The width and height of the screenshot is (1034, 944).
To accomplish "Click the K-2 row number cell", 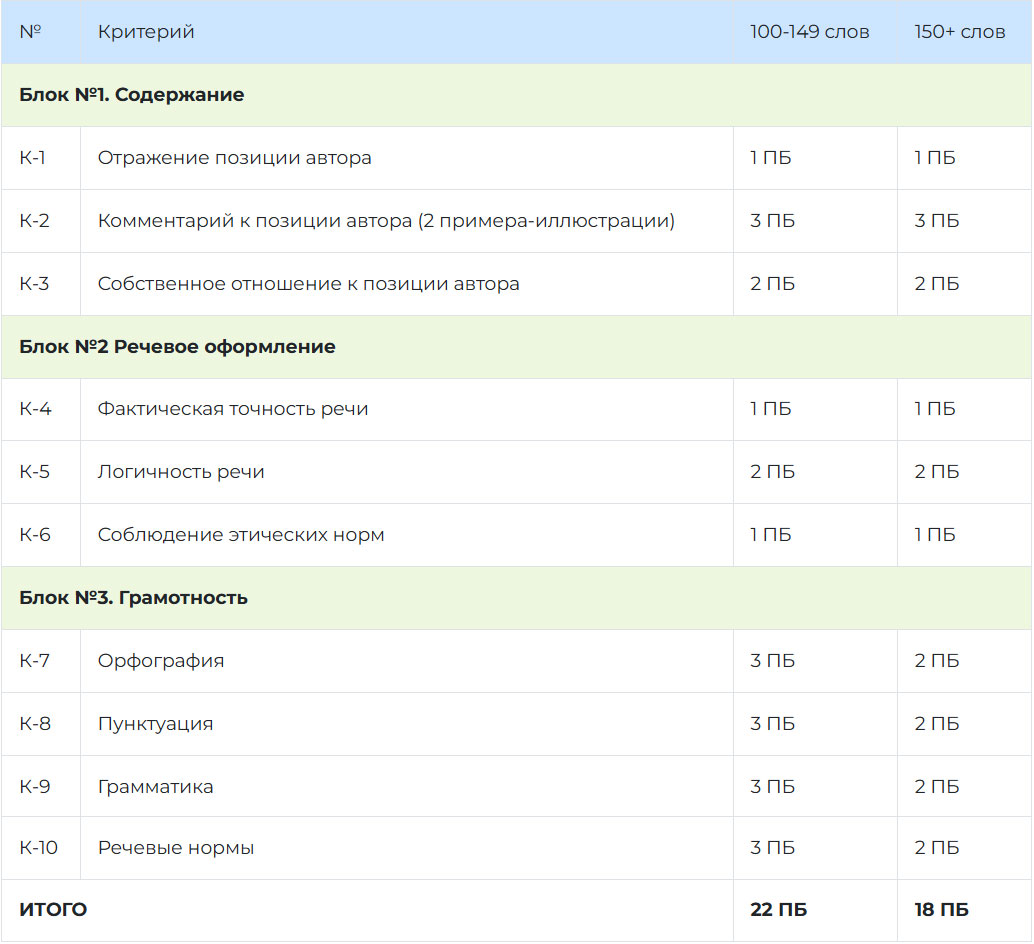I will (41, 221).
